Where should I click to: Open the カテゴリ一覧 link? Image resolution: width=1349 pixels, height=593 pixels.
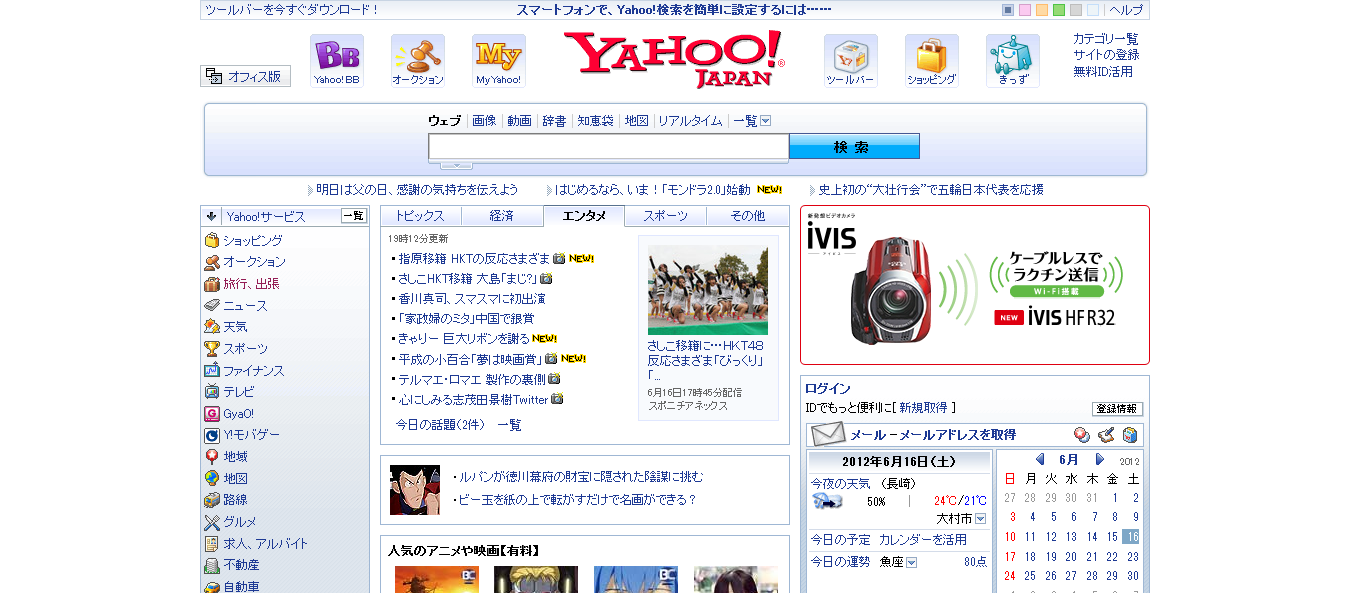(1106, 39)
